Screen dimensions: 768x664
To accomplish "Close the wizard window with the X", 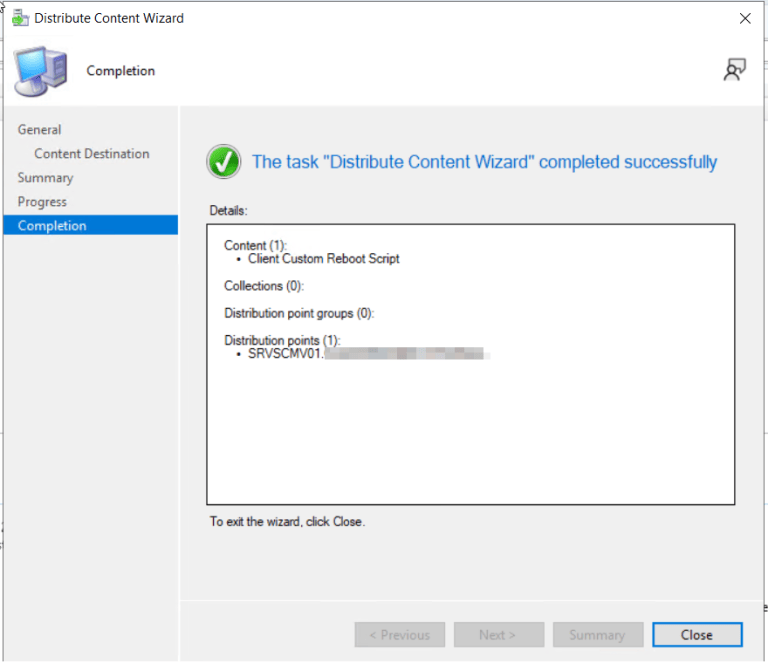I will pyautogui.click(x=745, y=19).
